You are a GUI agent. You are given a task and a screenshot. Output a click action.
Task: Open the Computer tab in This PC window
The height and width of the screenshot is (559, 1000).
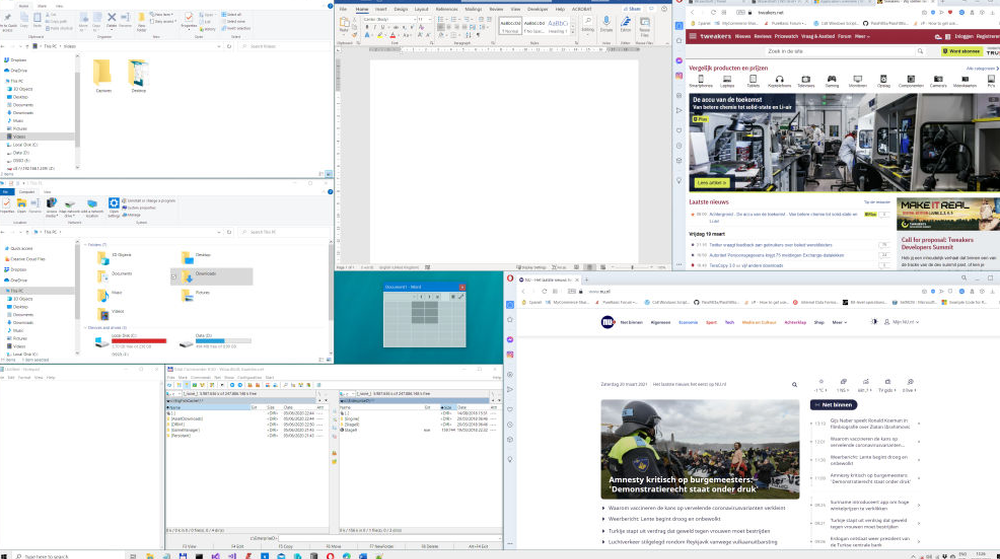pyautogui.click(x=27, y=192)
